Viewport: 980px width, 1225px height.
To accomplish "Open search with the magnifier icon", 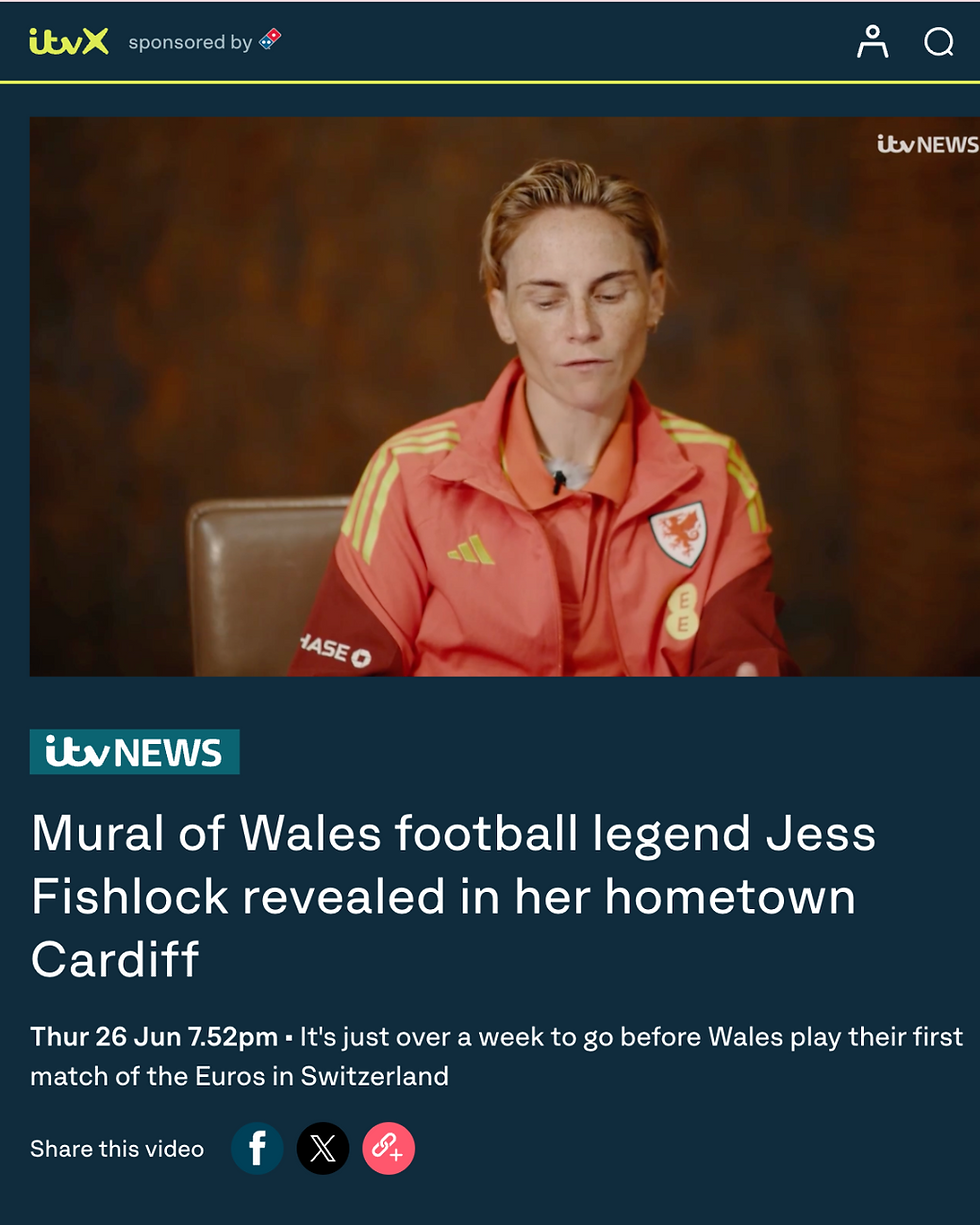I will pos(938,42).
